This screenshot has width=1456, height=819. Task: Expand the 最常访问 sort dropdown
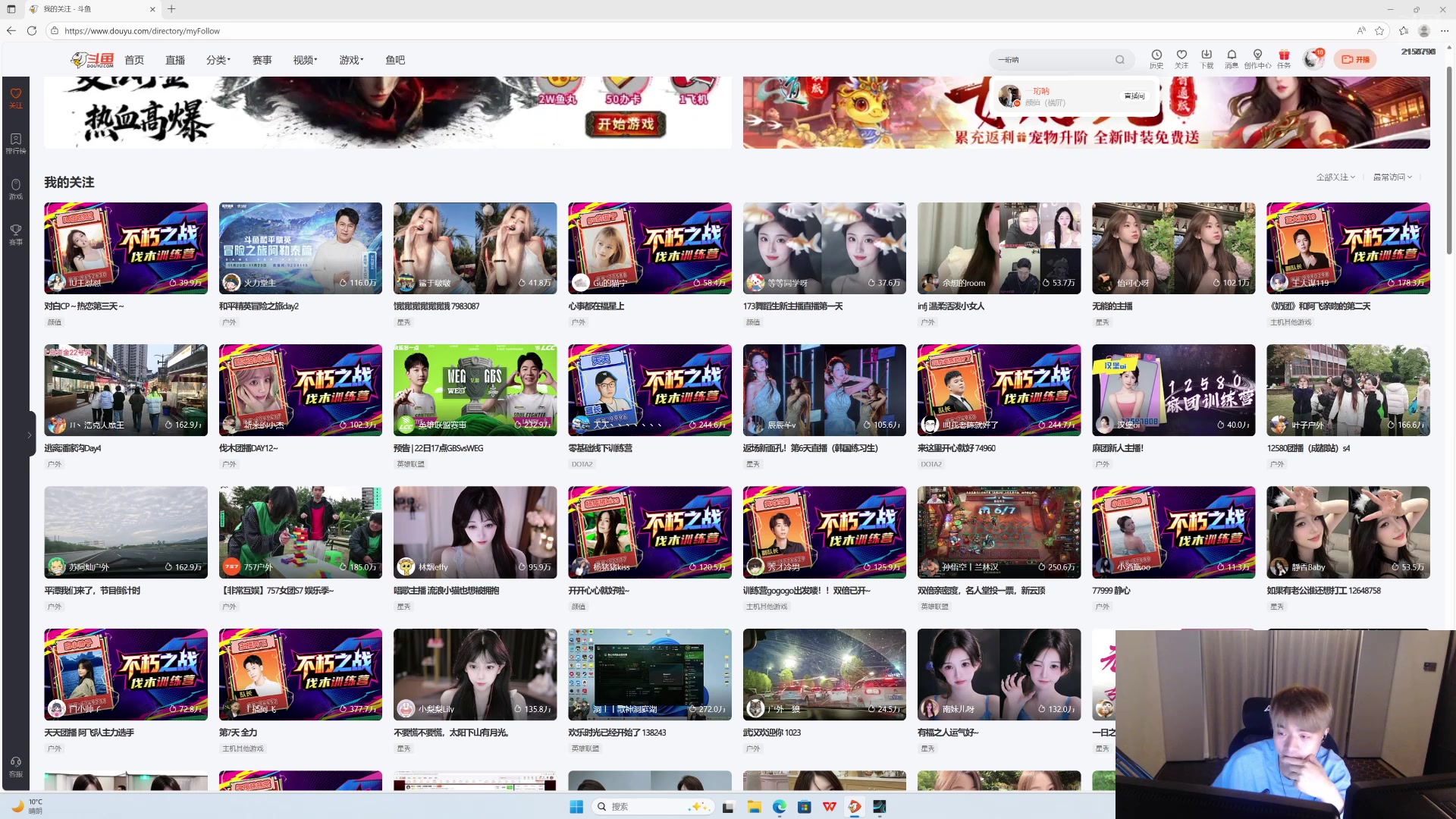[1392, 177]
